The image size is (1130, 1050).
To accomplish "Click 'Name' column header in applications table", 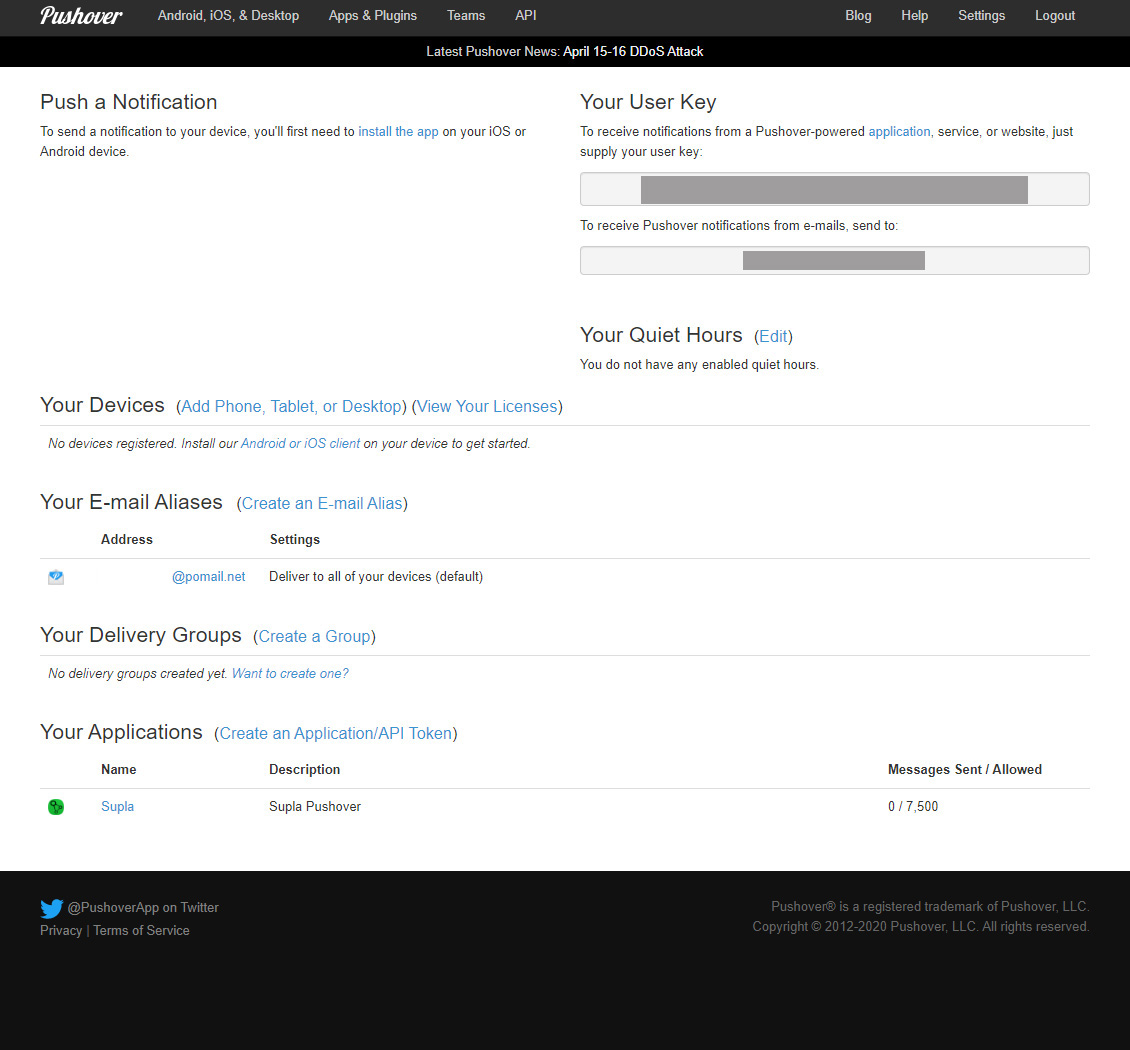I will click(x=119, y=769).
